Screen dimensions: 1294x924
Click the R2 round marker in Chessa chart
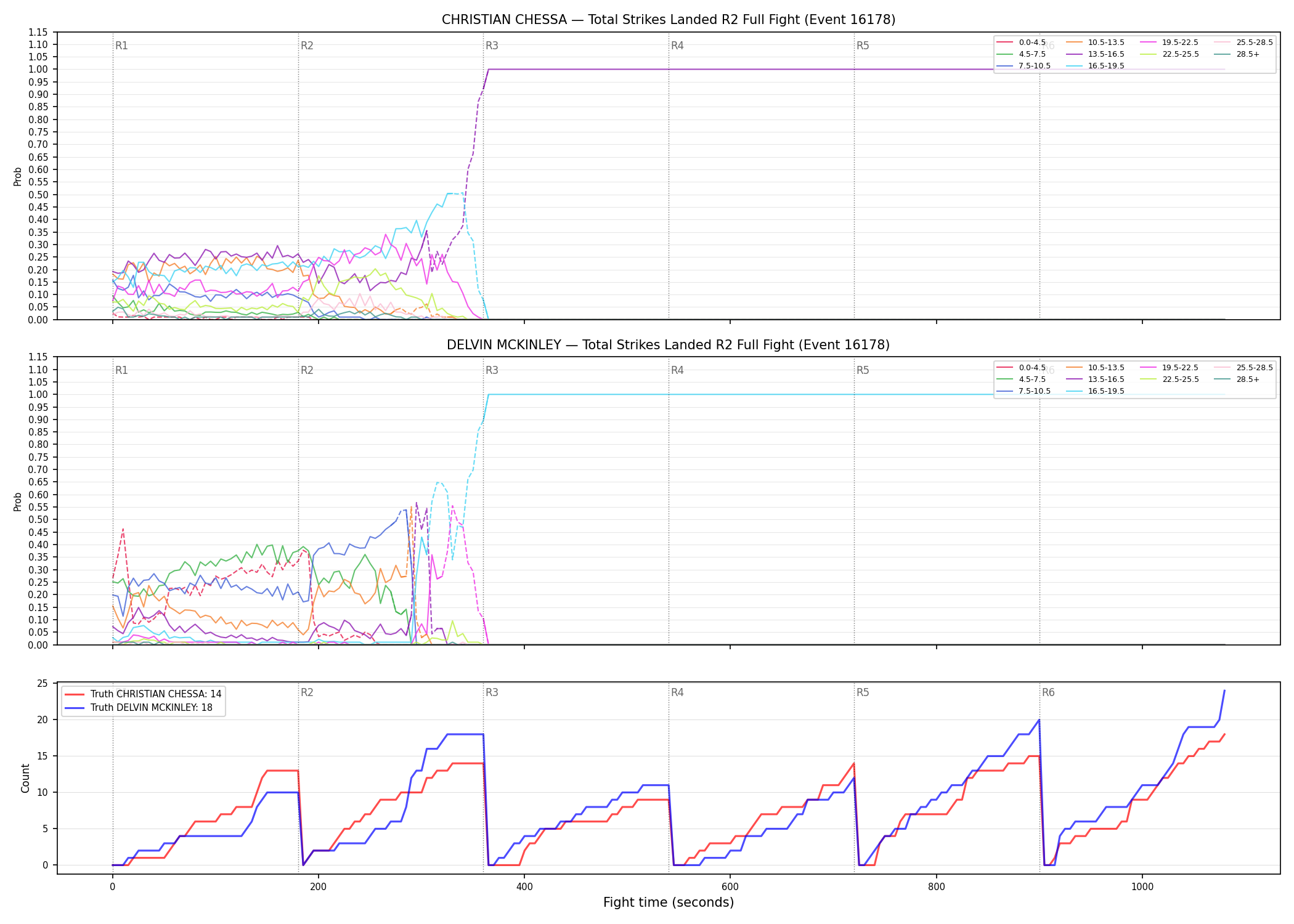click(x=307, y=46)
